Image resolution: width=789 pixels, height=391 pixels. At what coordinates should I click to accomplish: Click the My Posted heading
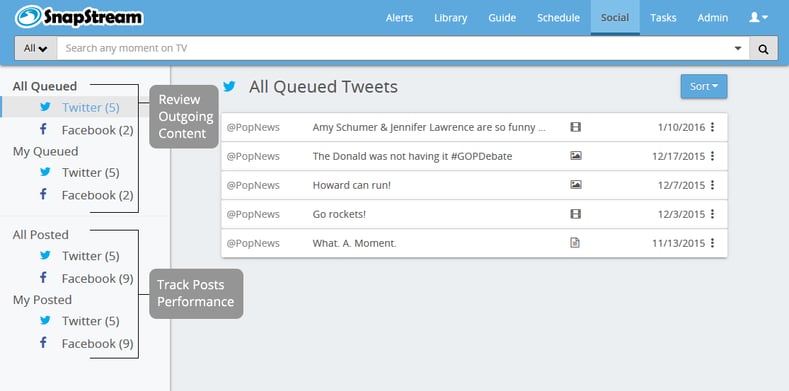[x=42, y=299]
